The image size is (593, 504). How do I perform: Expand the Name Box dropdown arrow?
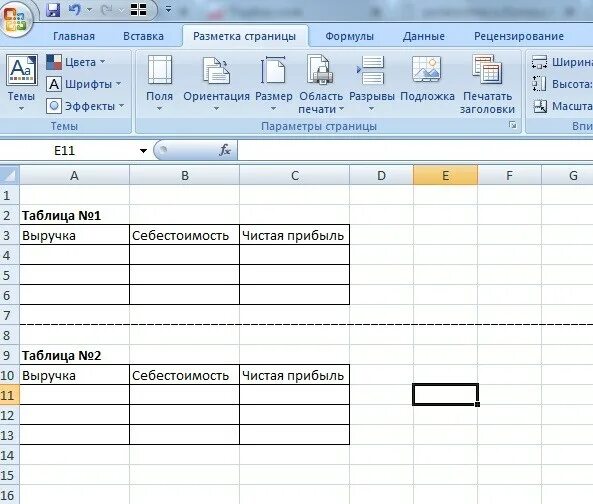(x=143, y=151)
